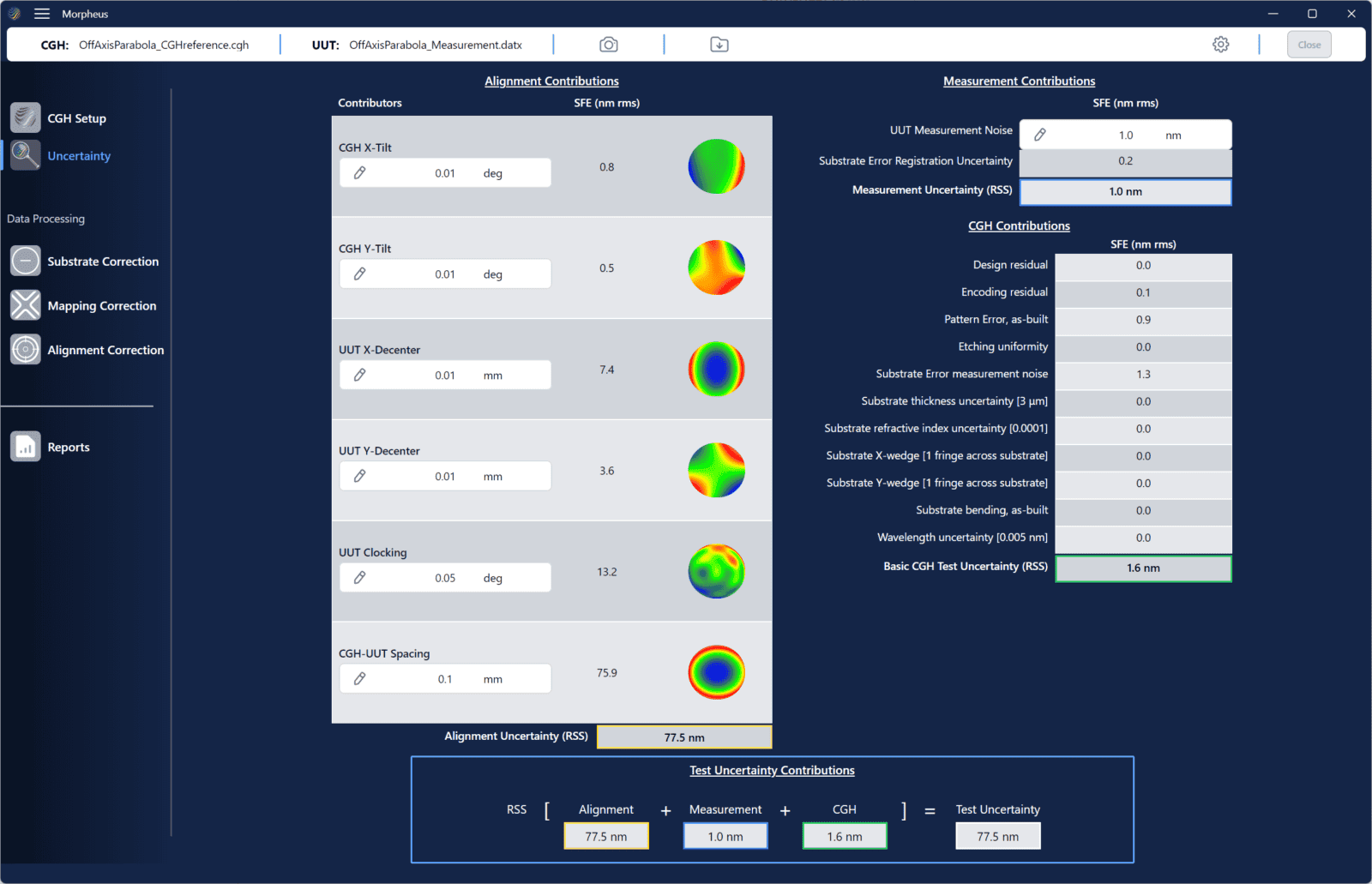This screenshot has width=1372, height=884.
Task: Click the download/import folder icon
Action: tap(719, 45)
